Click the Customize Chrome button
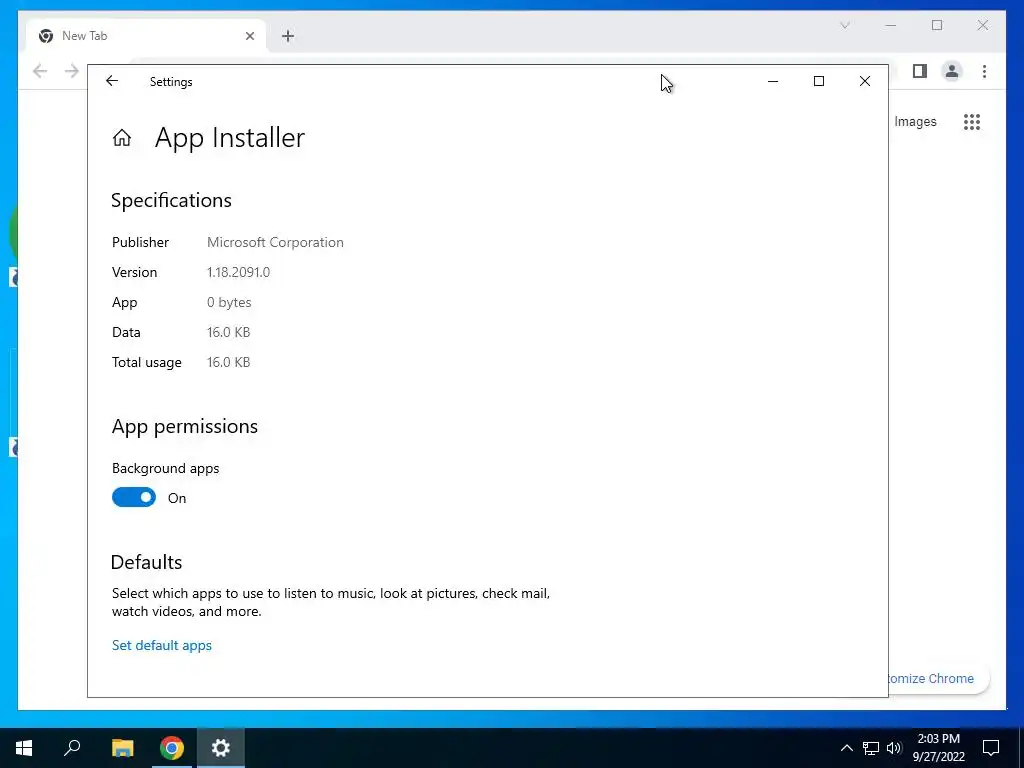1024x768 pixels. click(938, 679)
